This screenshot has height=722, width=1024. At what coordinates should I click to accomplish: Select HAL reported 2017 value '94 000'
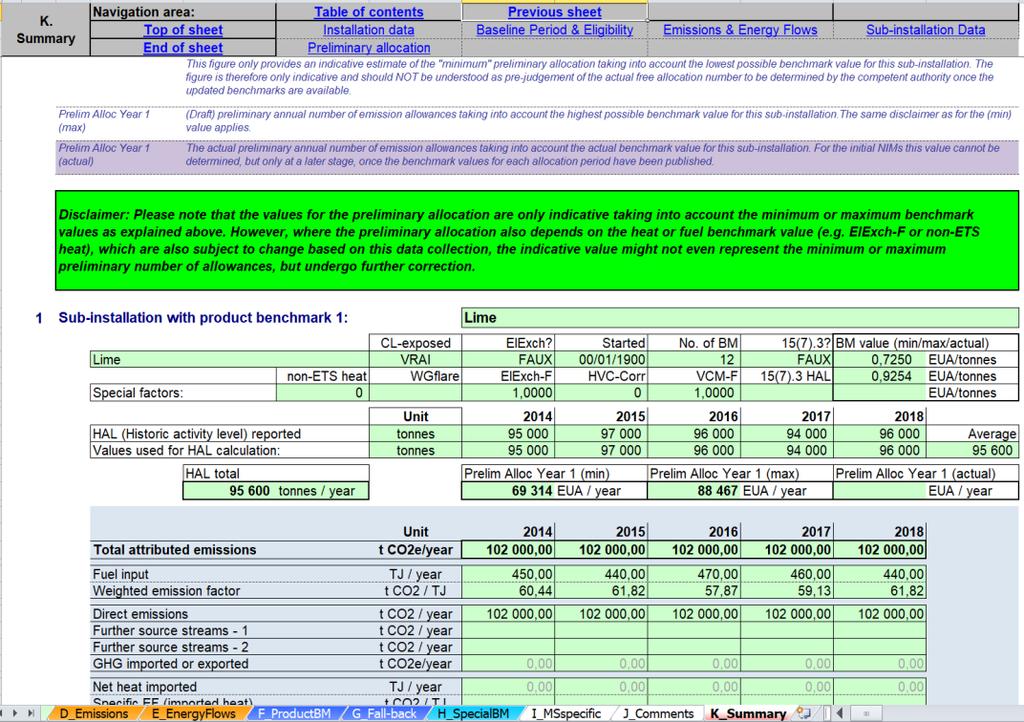pos(786,433)
